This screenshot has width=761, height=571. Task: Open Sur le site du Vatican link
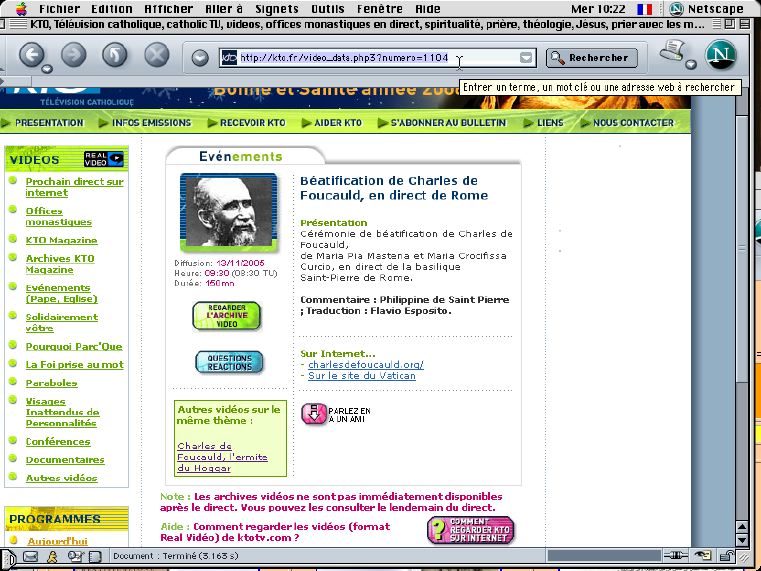[x=362, y=375]
